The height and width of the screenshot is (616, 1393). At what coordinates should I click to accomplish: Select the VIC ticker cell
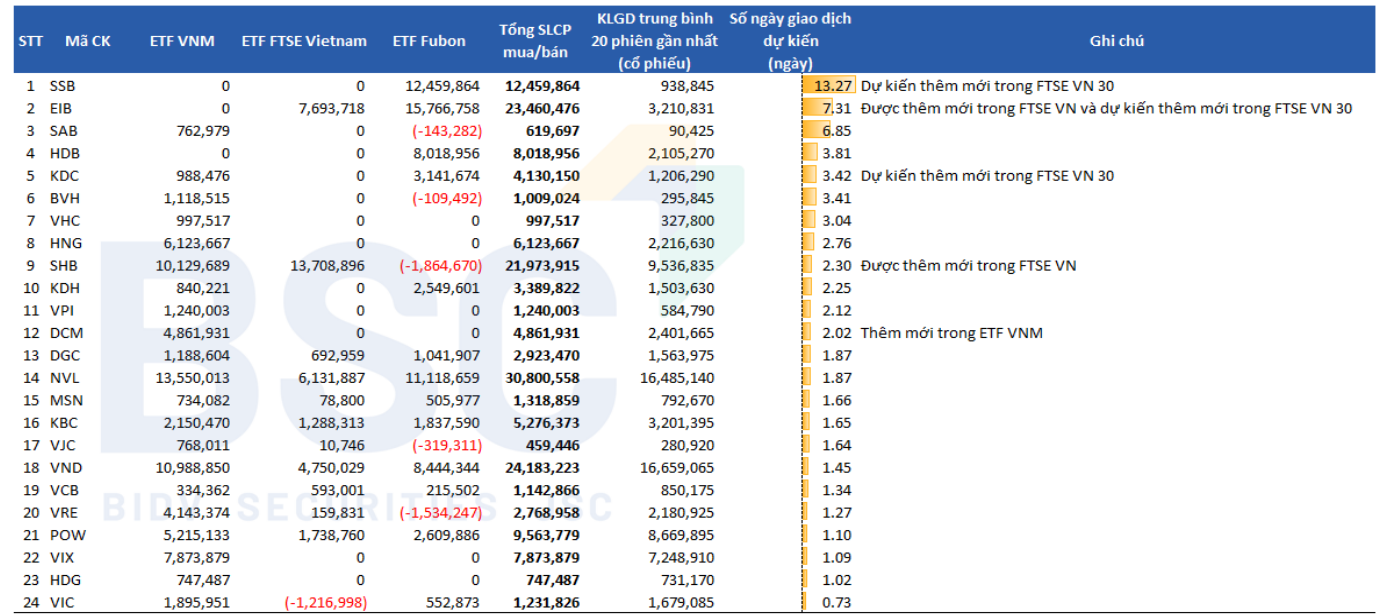coord(64,602)
